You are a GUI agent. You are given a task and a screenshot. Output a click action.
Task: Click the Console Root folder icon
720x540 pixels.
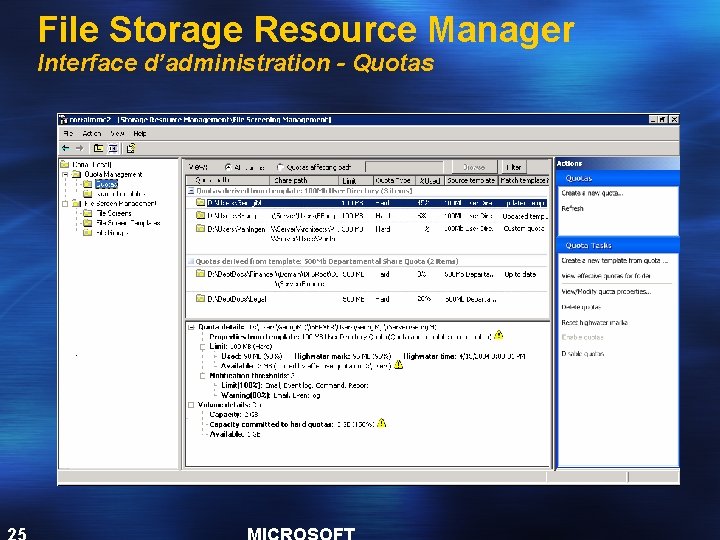pos(65,164)
